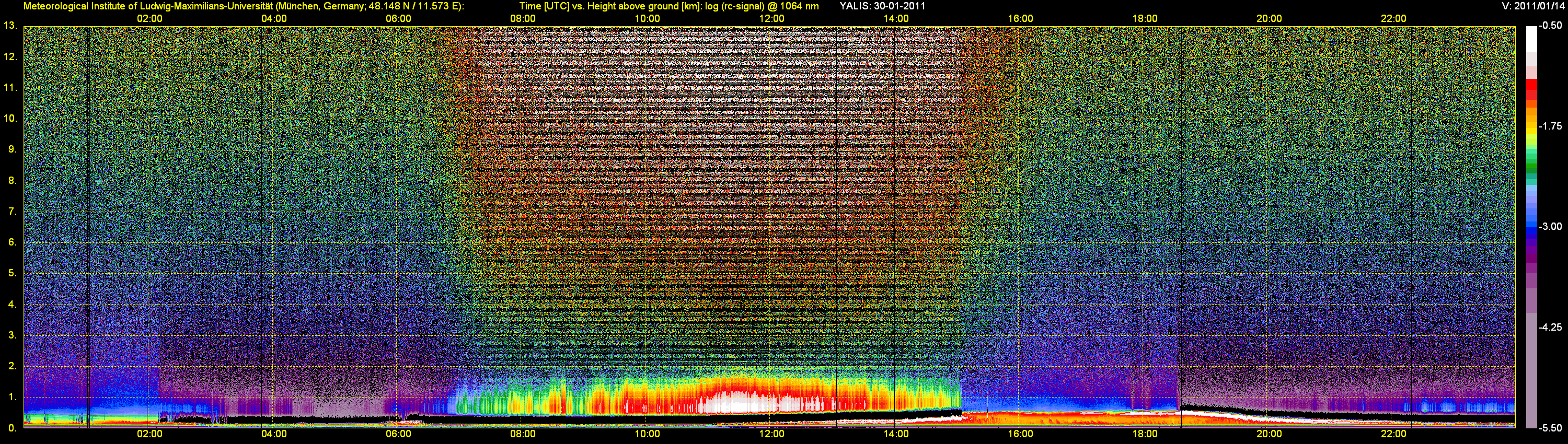Click the 6. km height axis label

(x=12, y=242)
